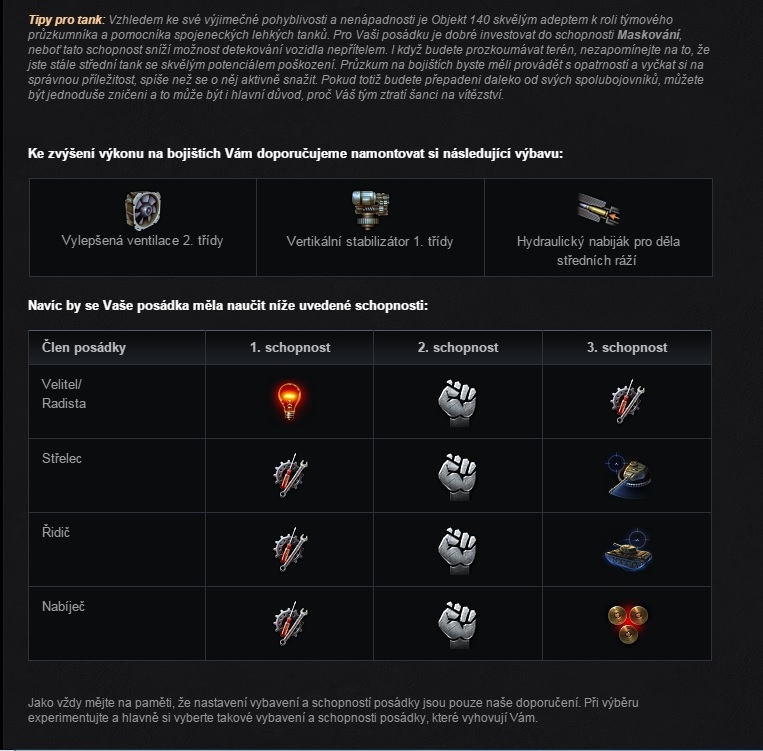Click Velitel's repair wrench icon in third column

(627, 401)
